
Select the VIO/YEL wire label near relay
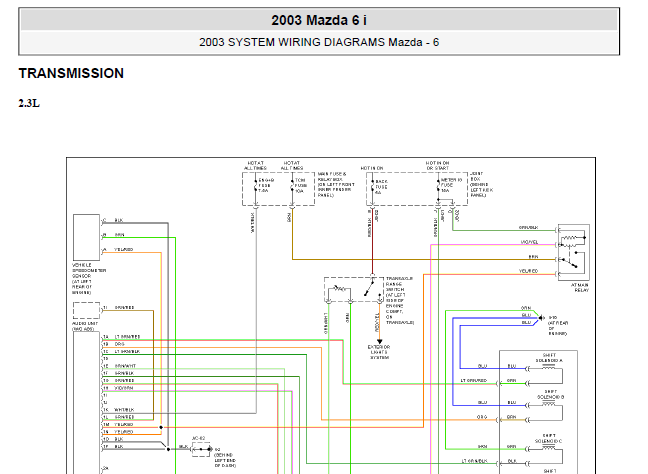529,242
